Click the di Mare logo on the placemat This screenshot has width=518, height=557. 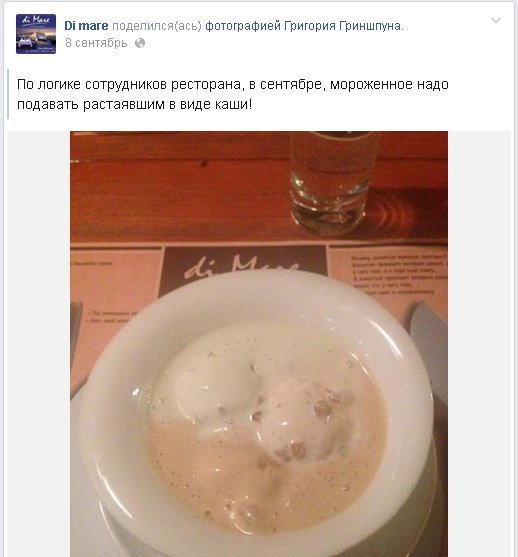tap(242, 268)
